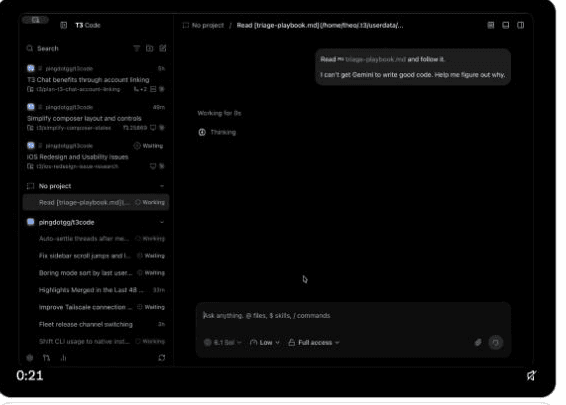Click the comment icon on iOS Redesign card
Image resolution: width=566 pixels, height=405 pixels.
click(153, 166)
